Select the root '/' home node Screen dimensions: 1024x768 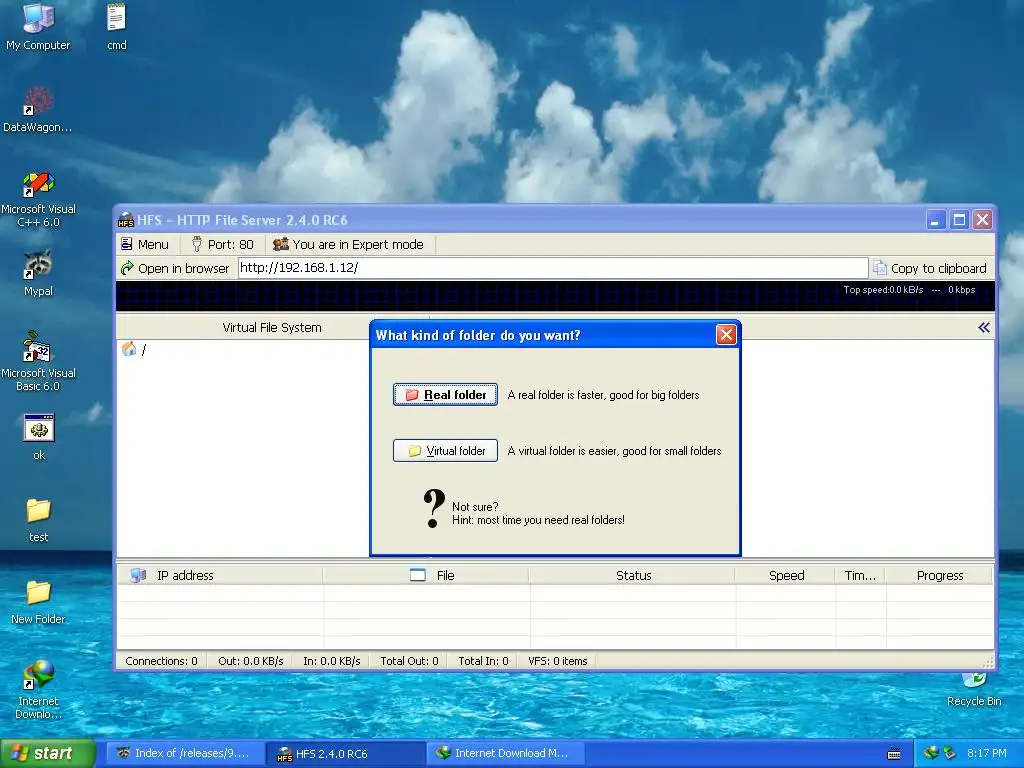(x=134, y=350)
